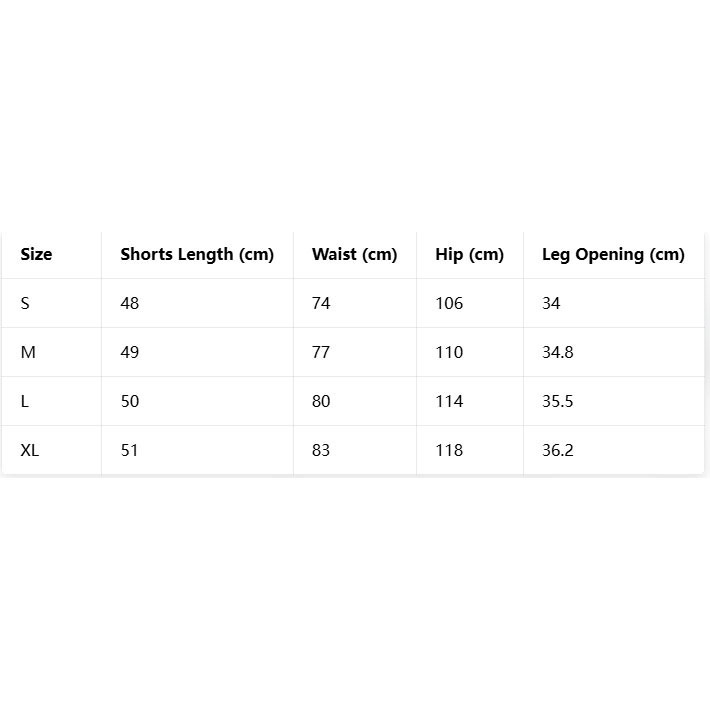Viewport: 710px width, 710px height.
Task: Click hip value 114 for size L
Action: (x=449, y=401)
